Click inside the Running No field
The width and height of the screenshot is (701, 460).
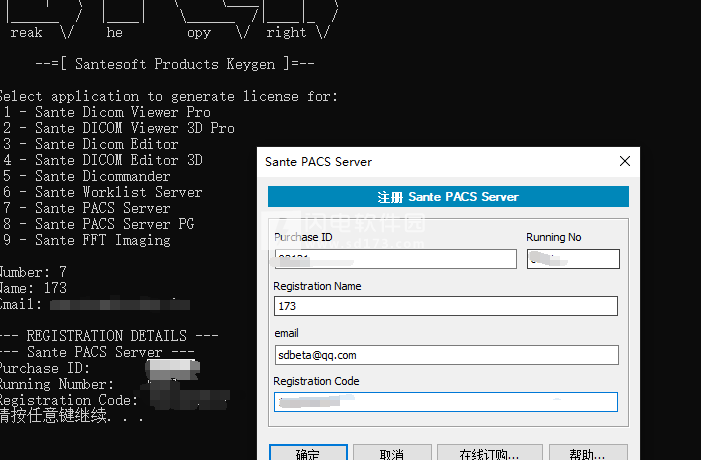click(573, 259)
